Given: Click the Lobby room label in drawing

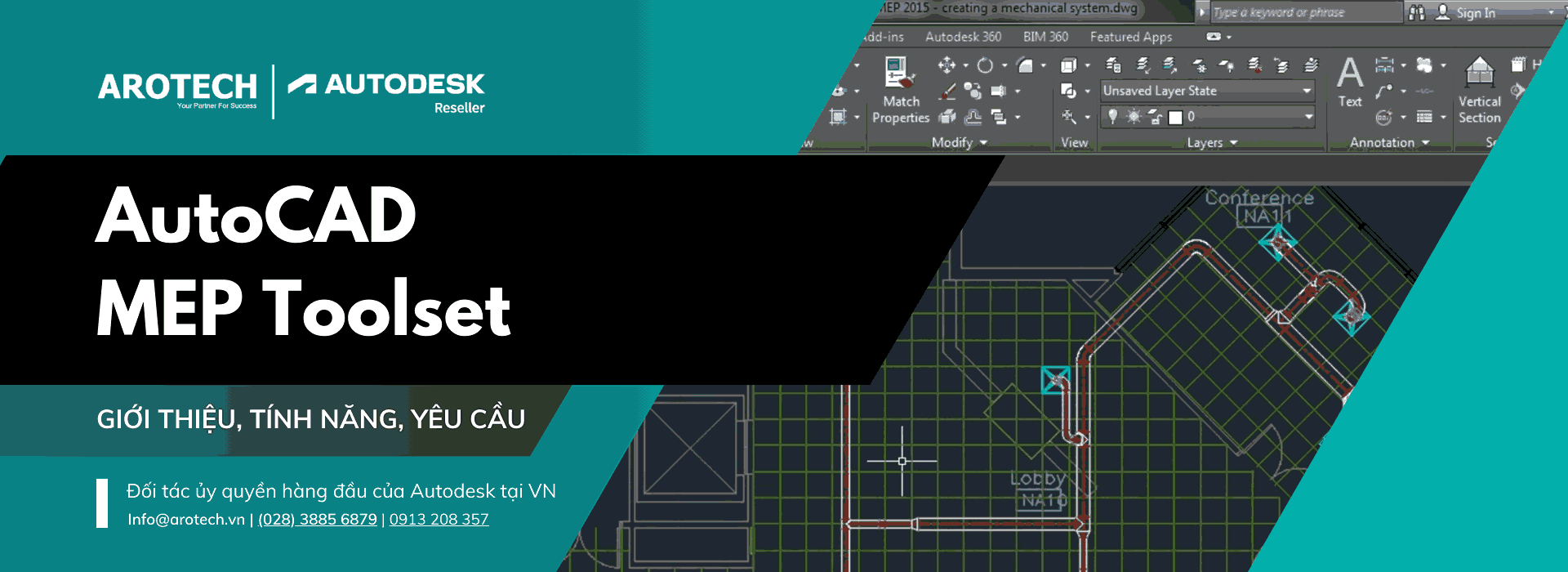Looking at the screenshot, I should coord(1038,479).
